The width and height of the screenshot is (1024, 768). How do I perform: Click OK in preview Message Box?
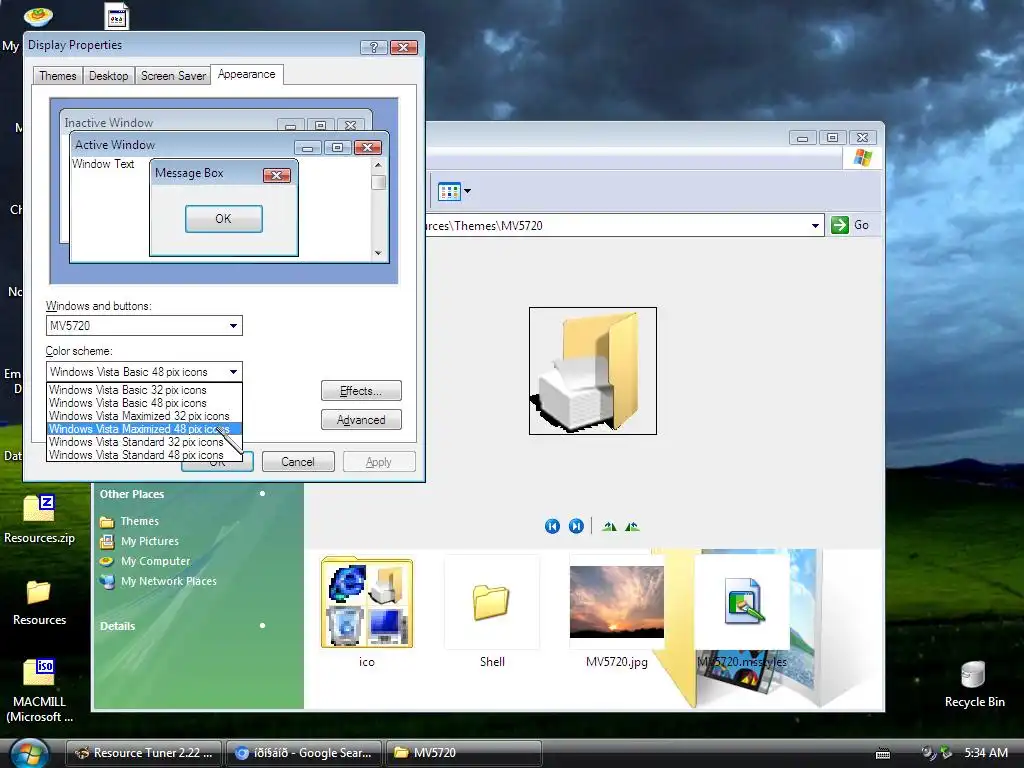point(223,219)
